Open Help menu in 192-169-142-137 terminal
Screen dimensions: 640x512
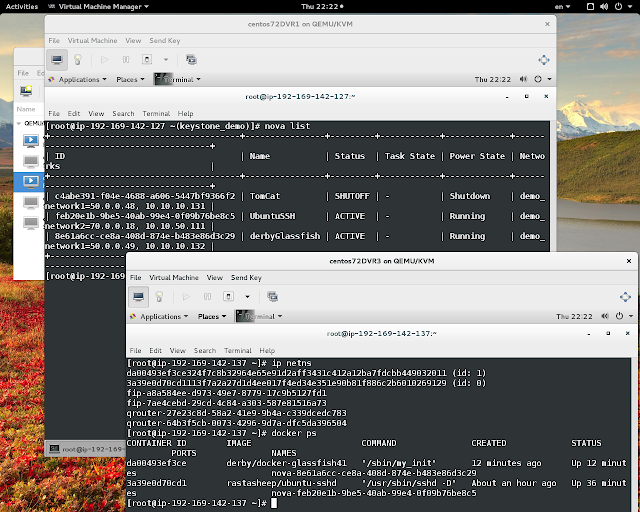pos(267,350)
